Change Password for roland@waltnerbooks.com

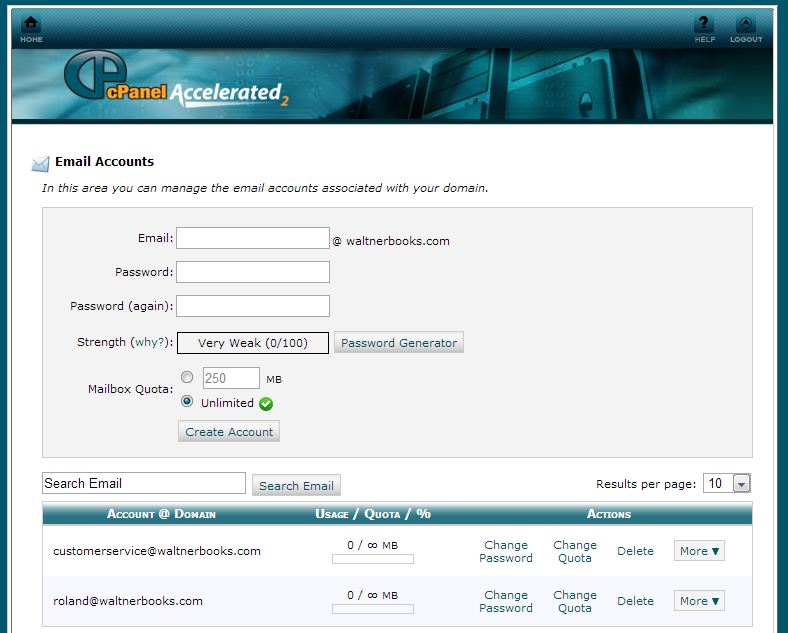(x=506, y=601)
